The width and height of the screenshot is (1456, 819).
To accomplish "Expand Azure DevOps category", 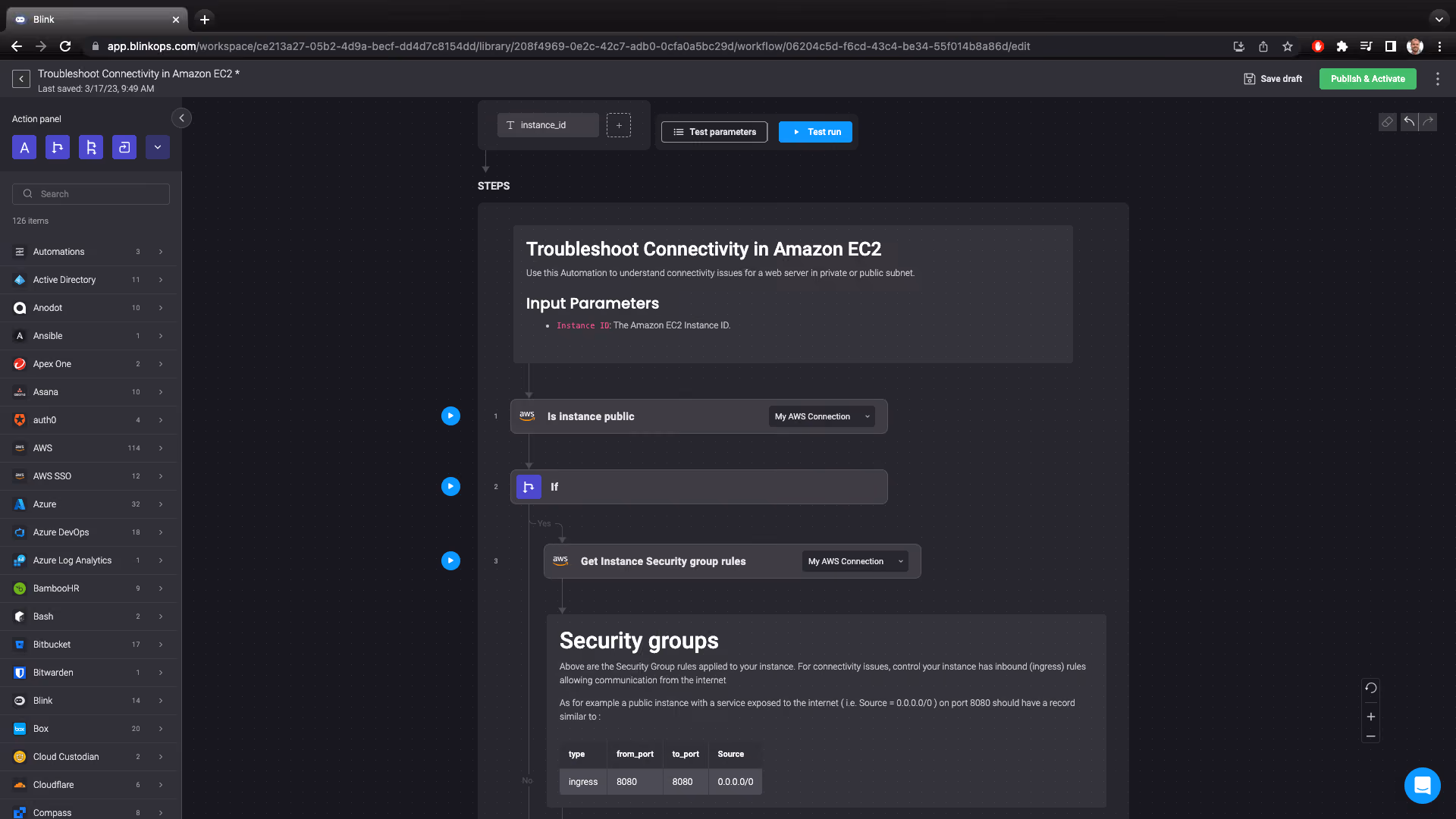I will point(88,532).
